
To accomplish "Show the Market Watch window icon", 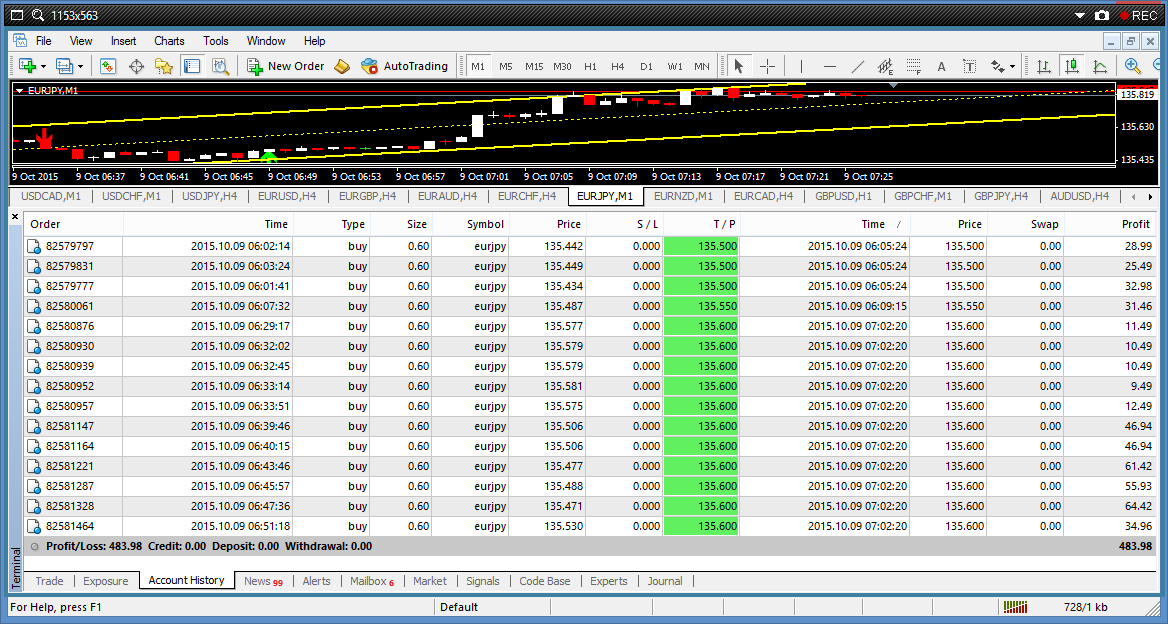I will point(108,66).
